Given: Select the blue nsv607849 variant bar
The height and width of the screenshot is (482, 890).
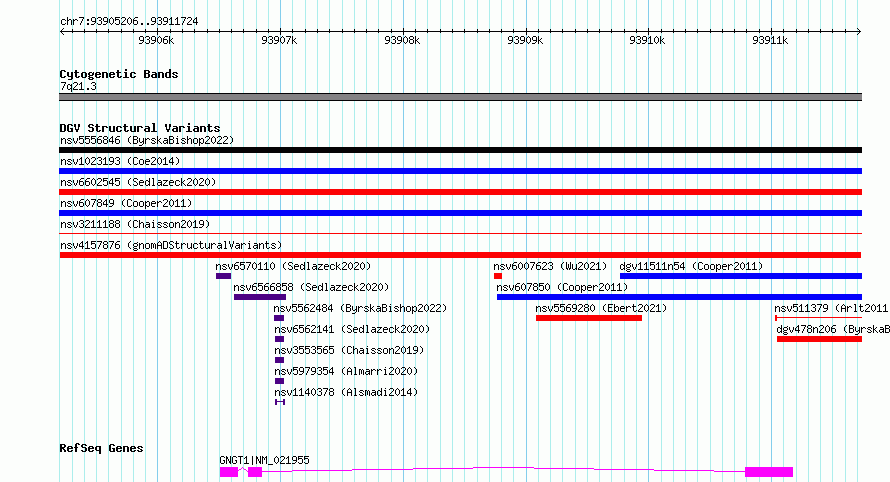Looking at the screenshot, I should (460, 213).
